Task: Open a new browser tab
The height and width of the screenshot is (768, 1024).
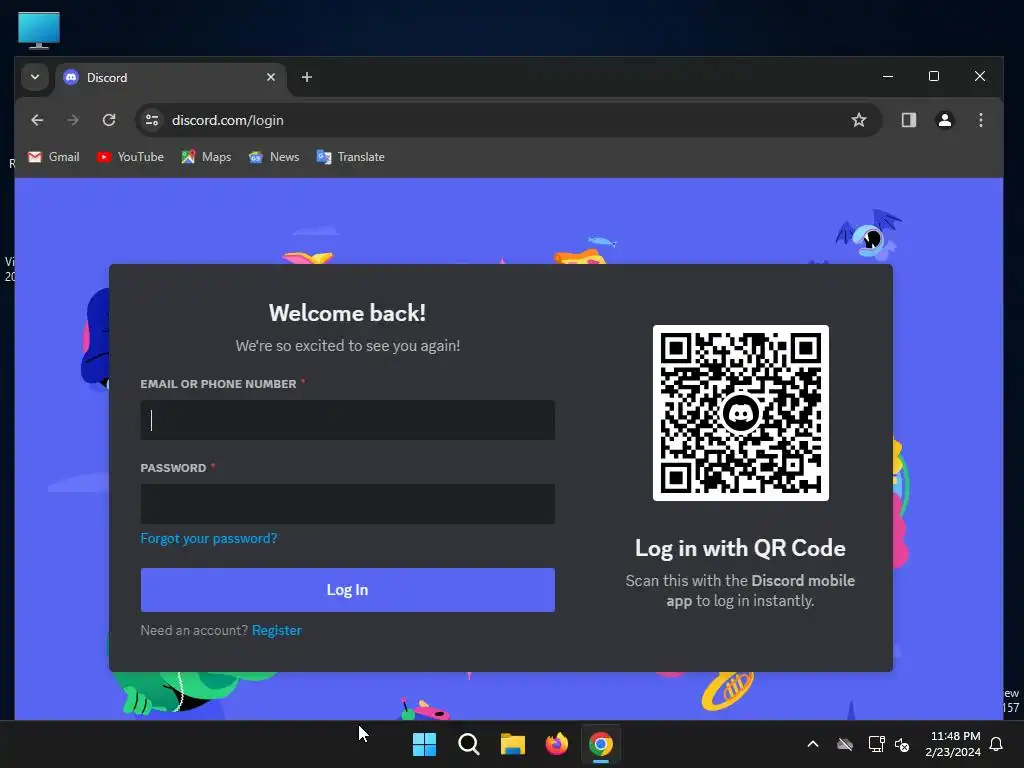Action: [x=306, y=77]
